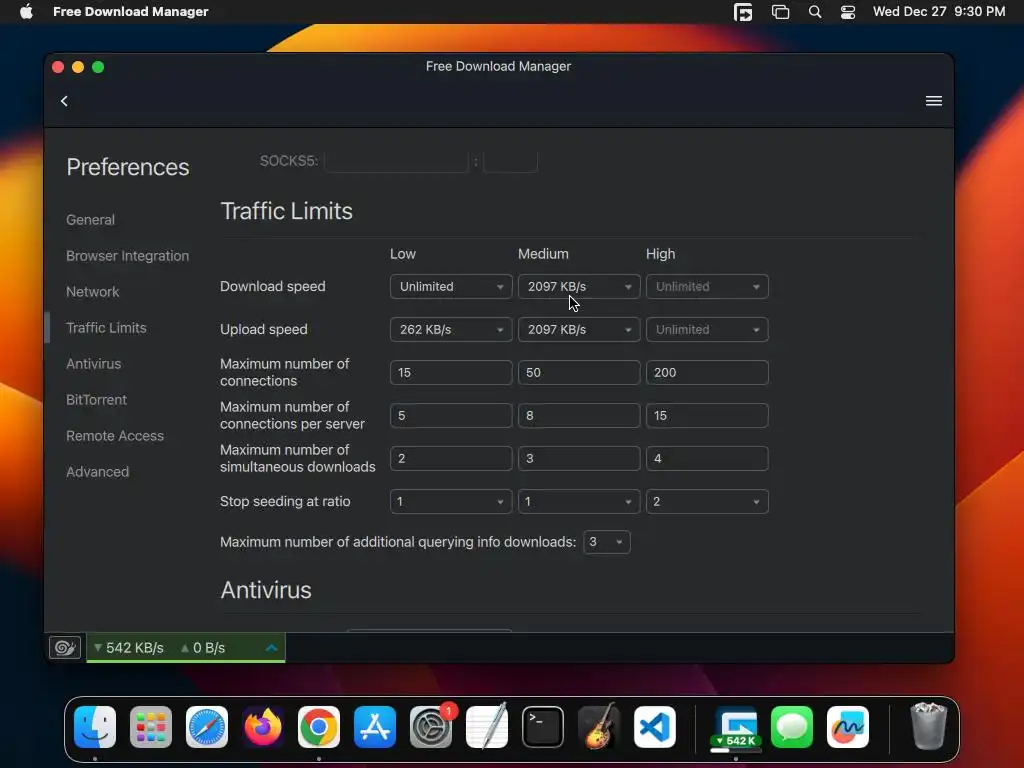1024x768 pixels.
Task: Launch Google Chrome from the Dock
Action: [319, 727]
